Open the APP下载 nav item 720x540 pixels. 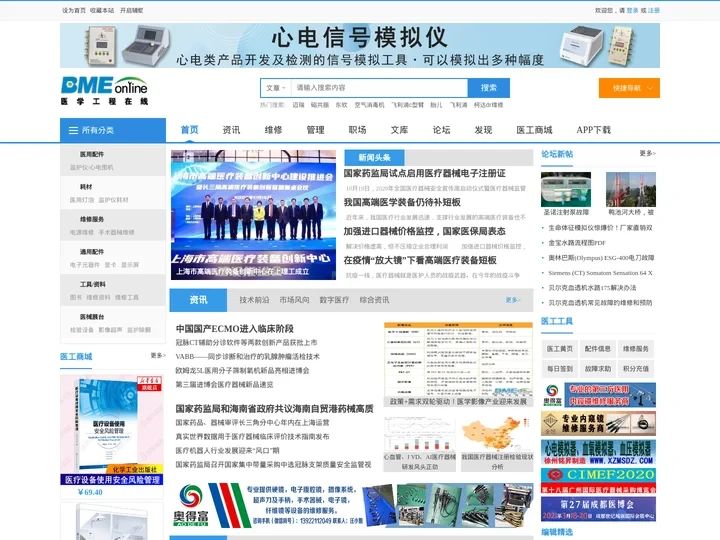coord(593,130)
